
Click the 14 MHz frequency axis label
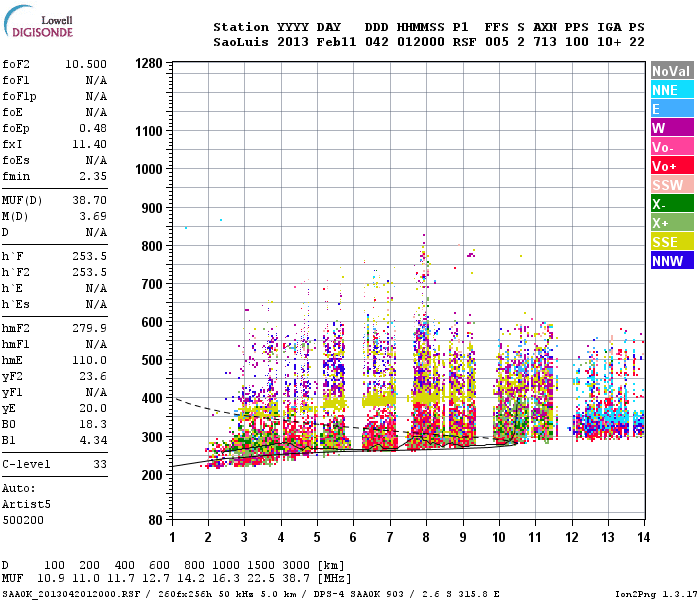point(643,537)
